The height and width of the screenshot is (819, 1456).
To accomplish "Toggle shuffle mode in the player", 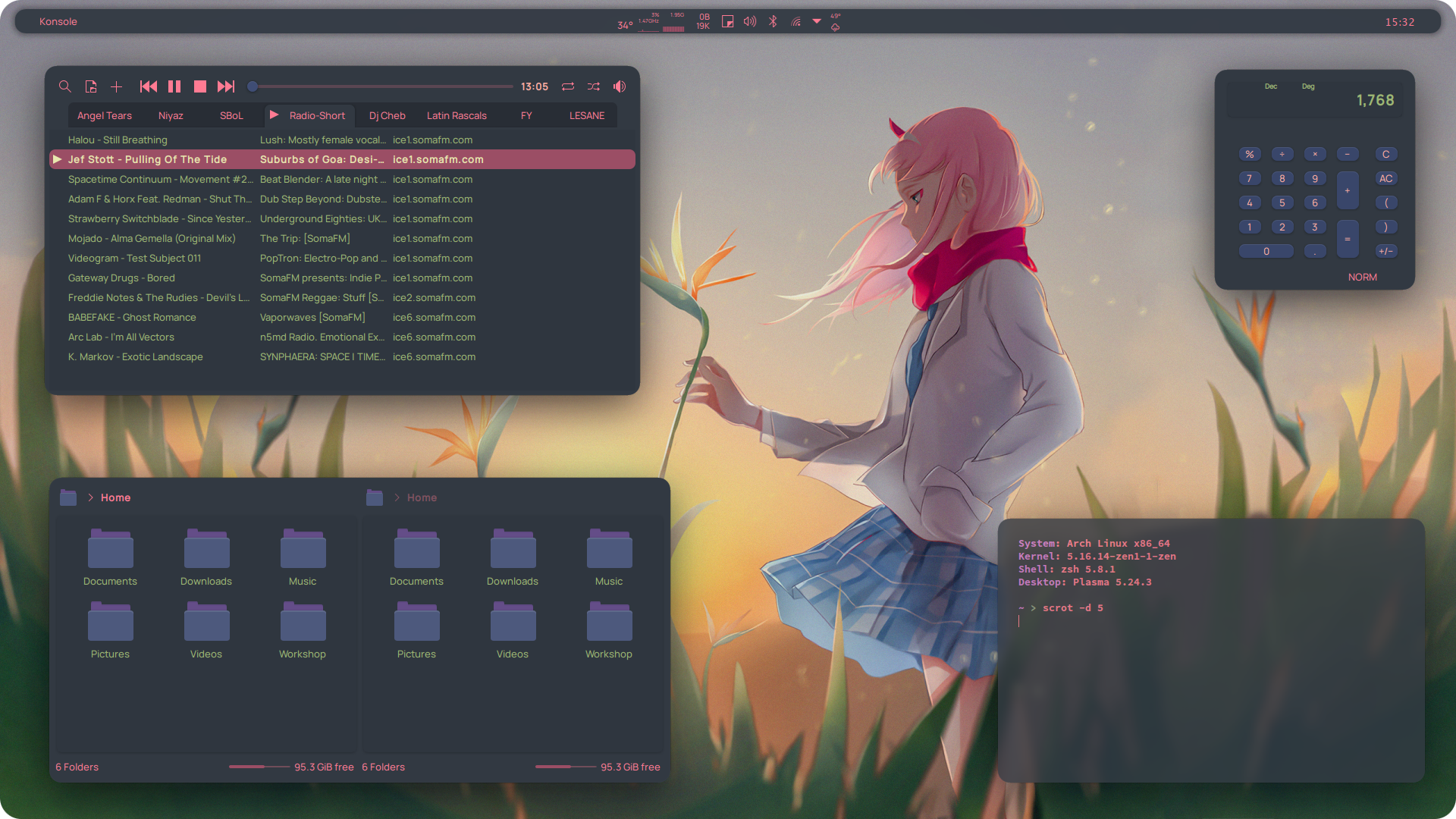I will (x=594, y=86).
